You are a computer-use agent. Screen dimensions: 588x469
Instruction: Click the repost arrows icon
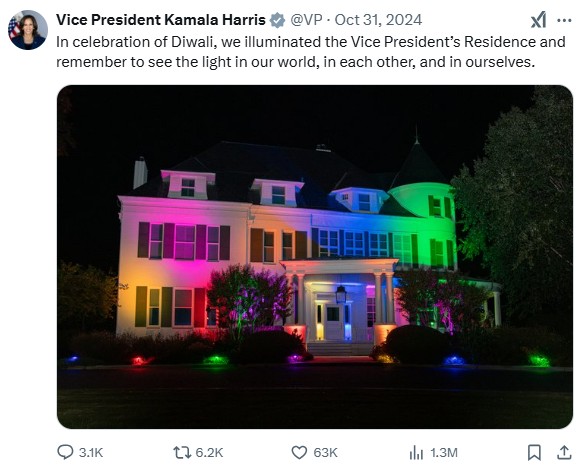coord(182,452)
